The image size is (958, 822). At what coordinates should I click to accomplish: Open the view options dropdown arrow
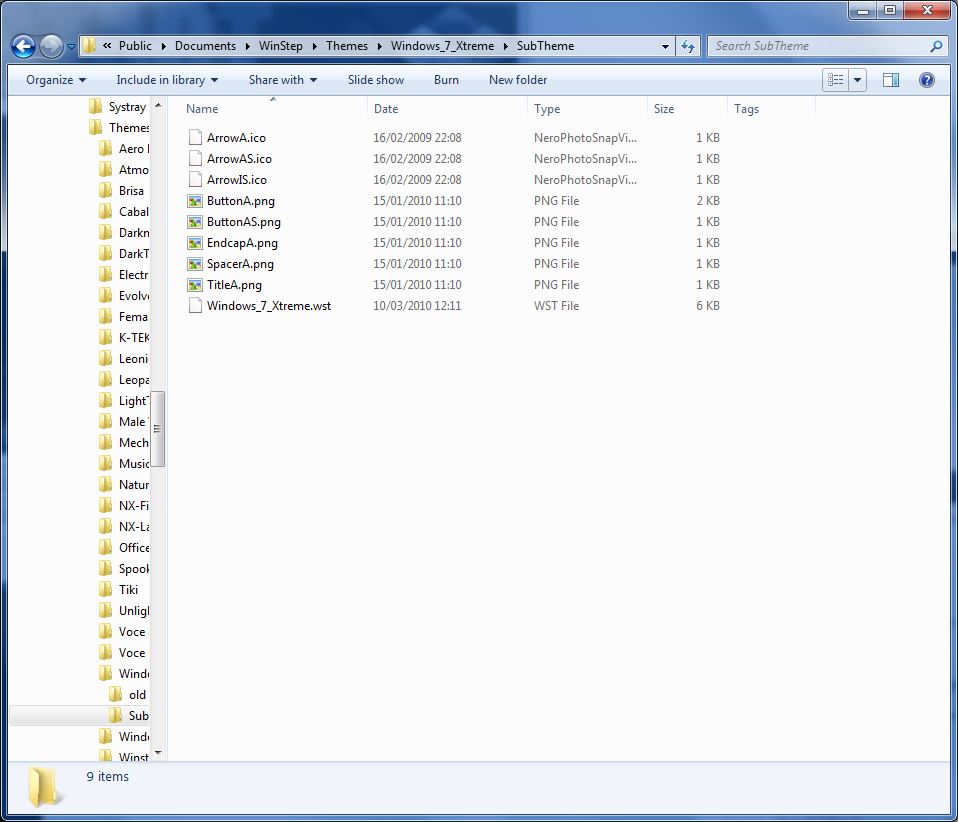click(857, 80)
